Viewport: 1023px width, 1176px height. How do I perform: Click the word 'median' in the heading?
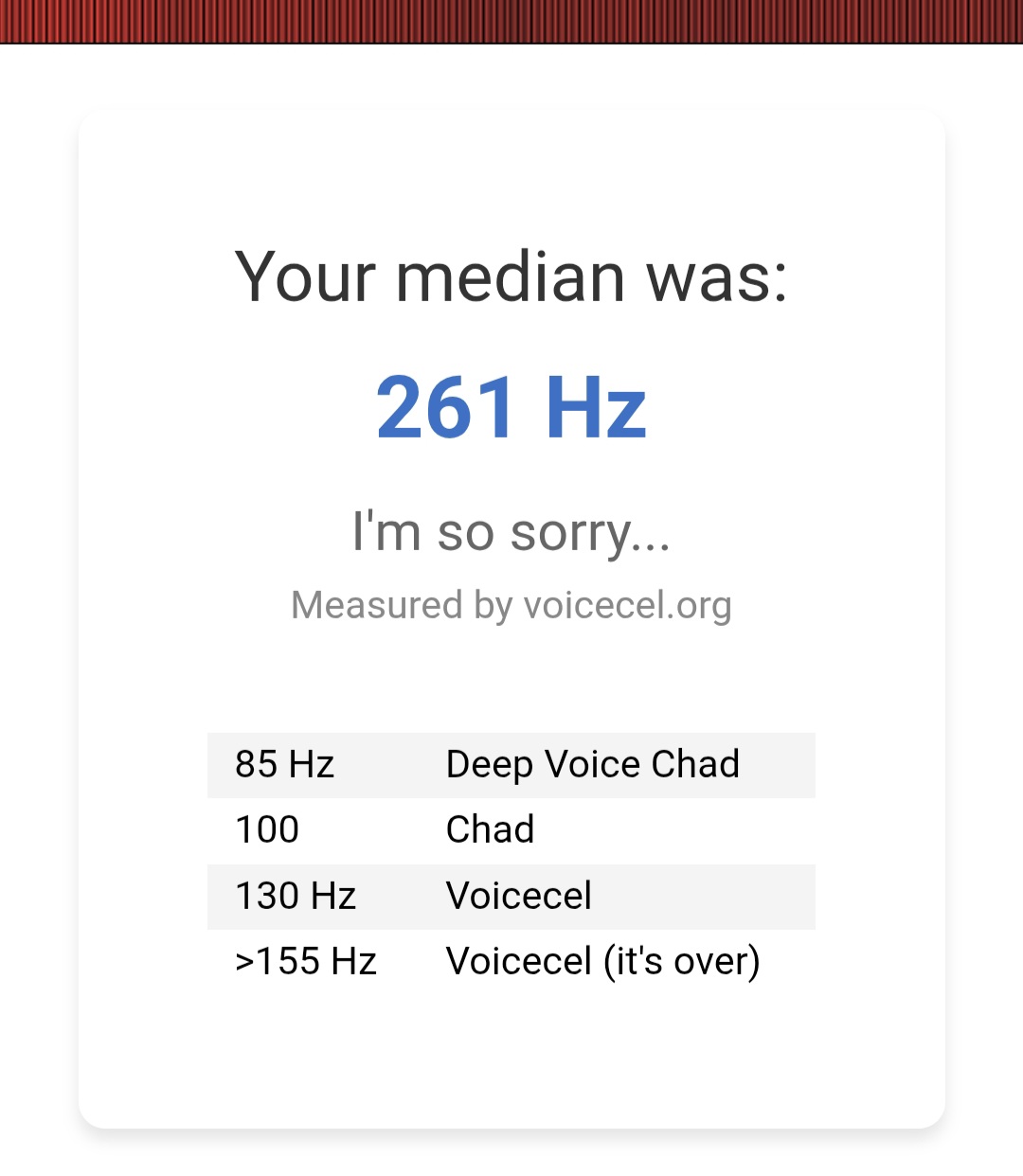(510, 277)
